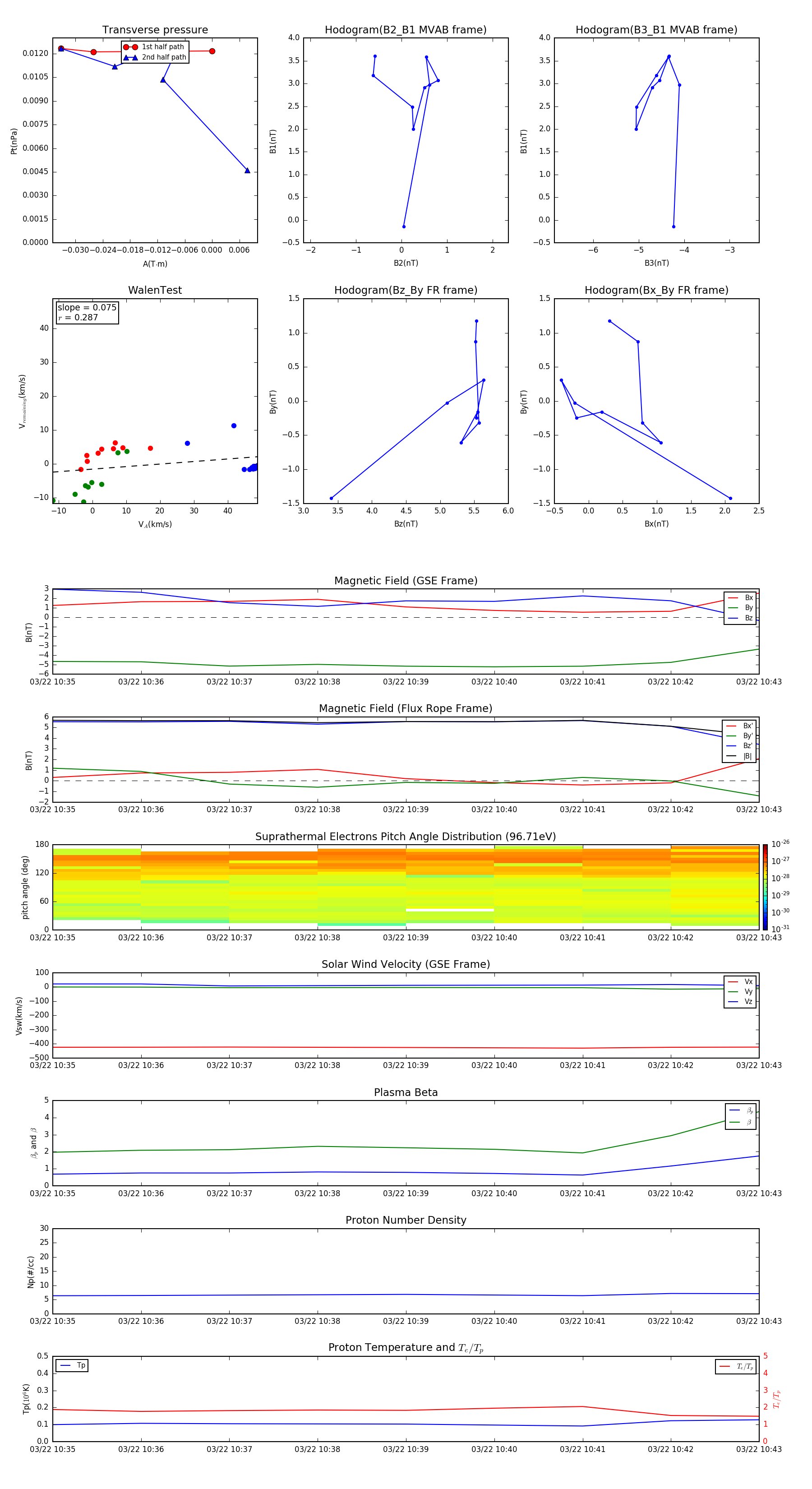Click the 'Plasma Beta' plot title
This screenshot has height=1489, width=812.
406,1092
